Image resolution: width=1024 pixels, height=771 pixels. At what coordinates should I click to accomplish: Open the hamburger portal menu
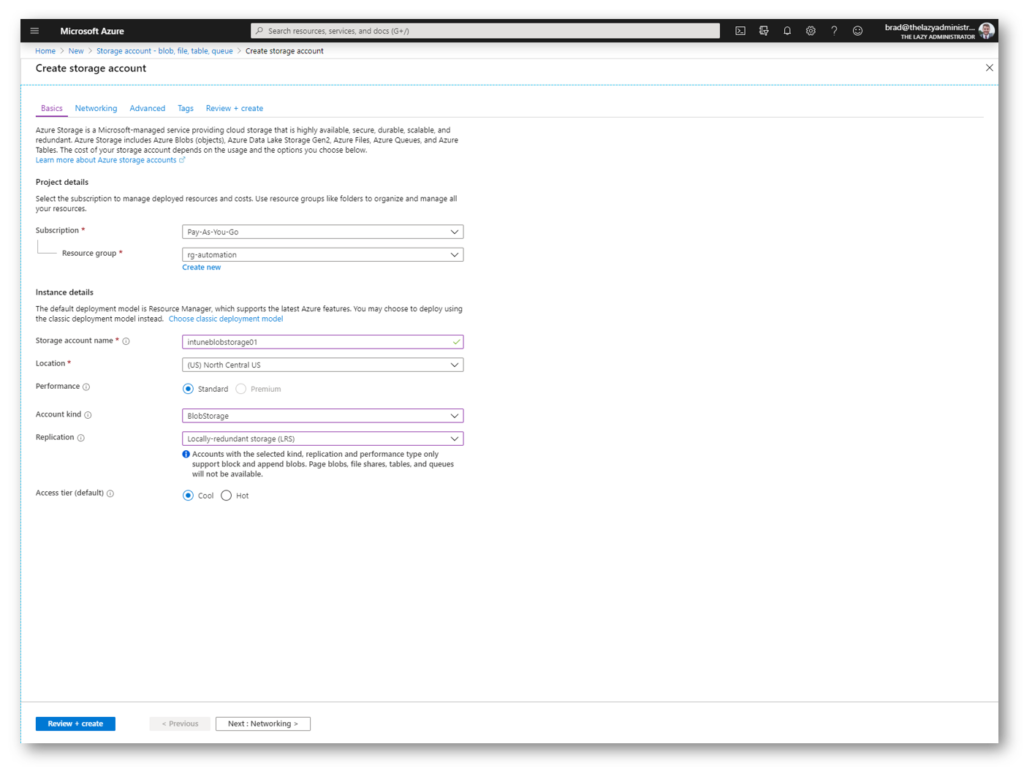pyautogui.click(x=35, y=31)
